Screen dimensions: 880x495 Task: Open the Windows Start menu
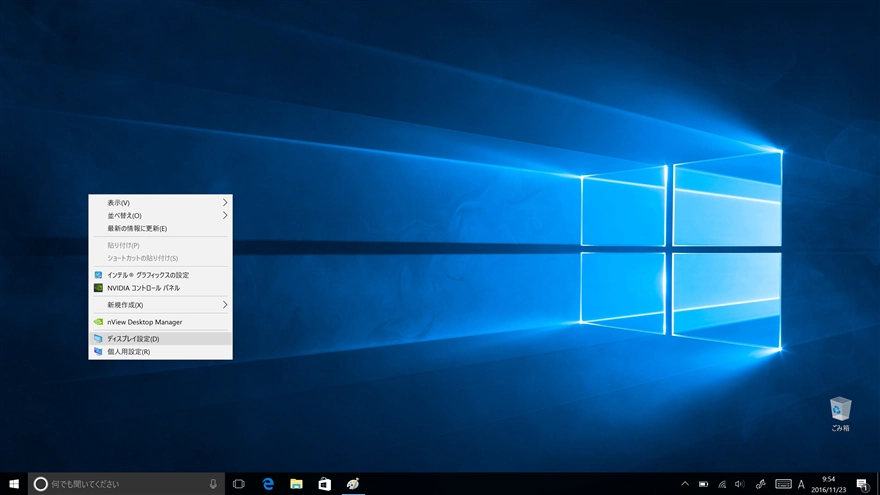pos(14,484)
